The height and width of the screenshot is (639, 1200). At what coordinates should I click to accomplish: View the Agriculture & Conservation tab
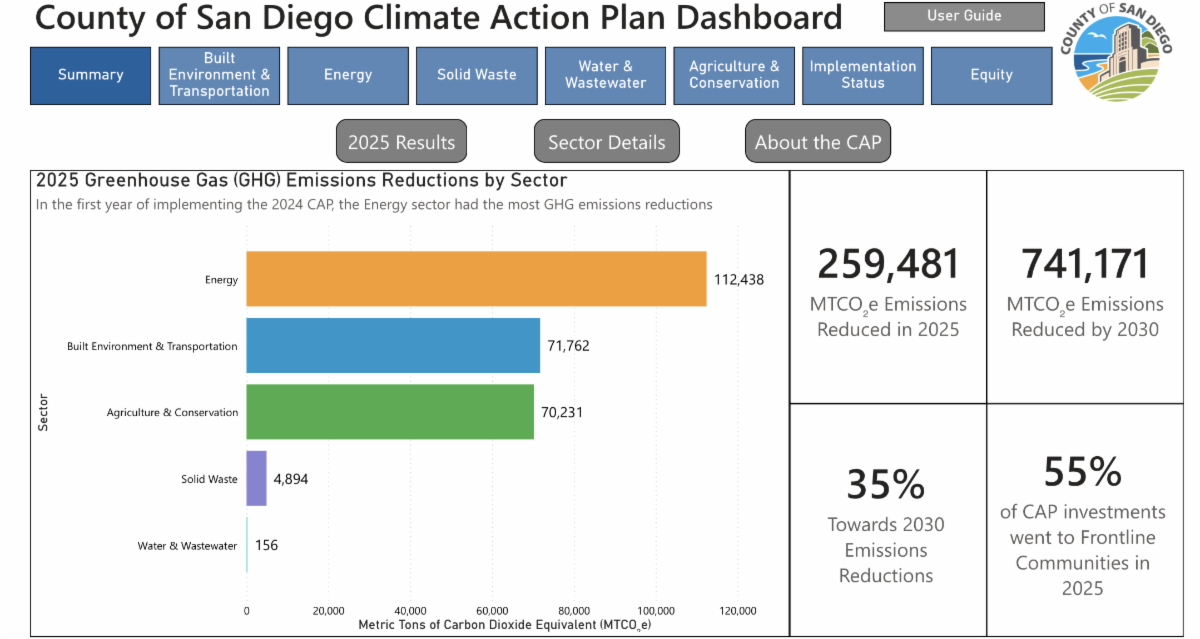pos(734,75)
